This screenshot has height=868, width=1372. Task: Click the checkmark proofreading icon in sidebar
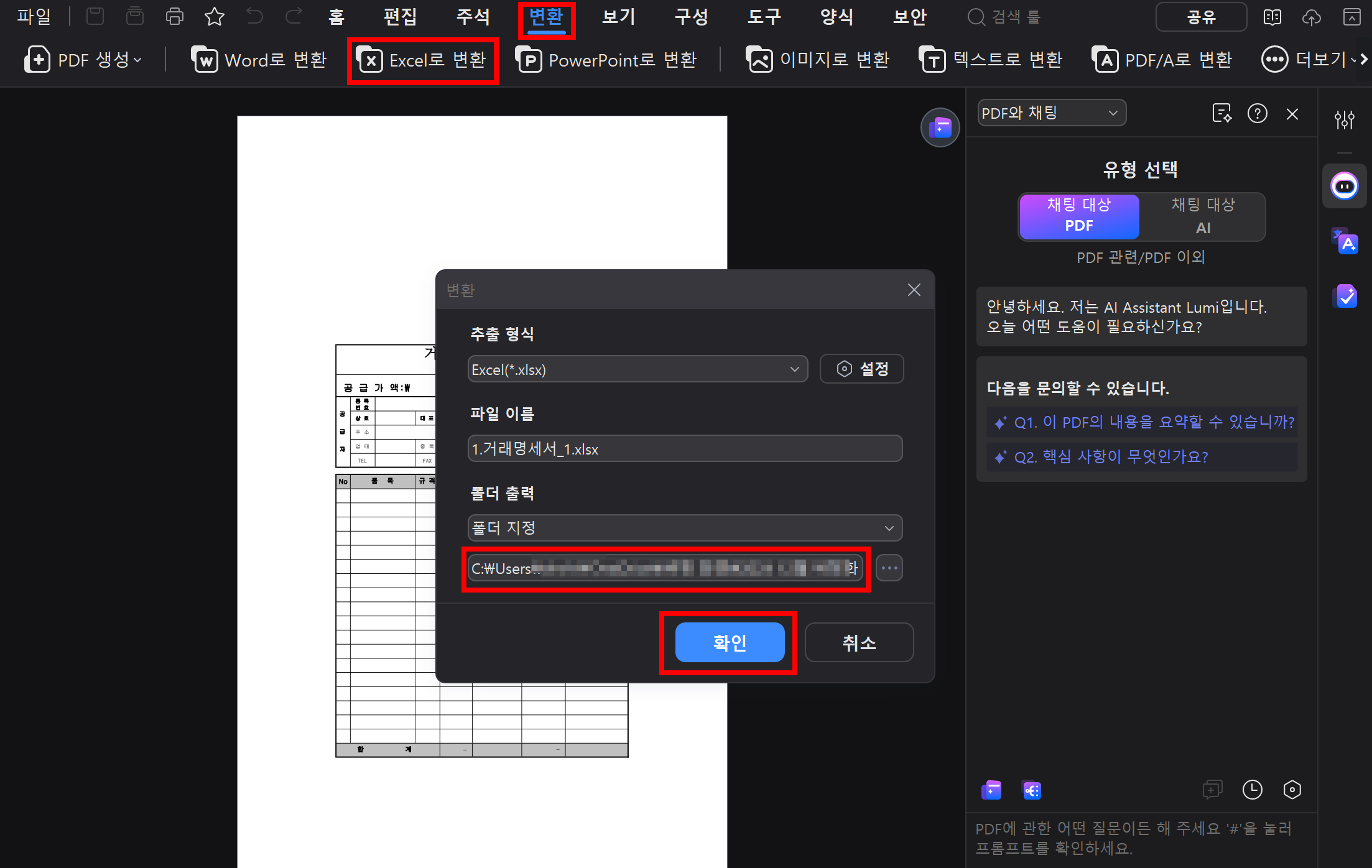pos(1344,296)
